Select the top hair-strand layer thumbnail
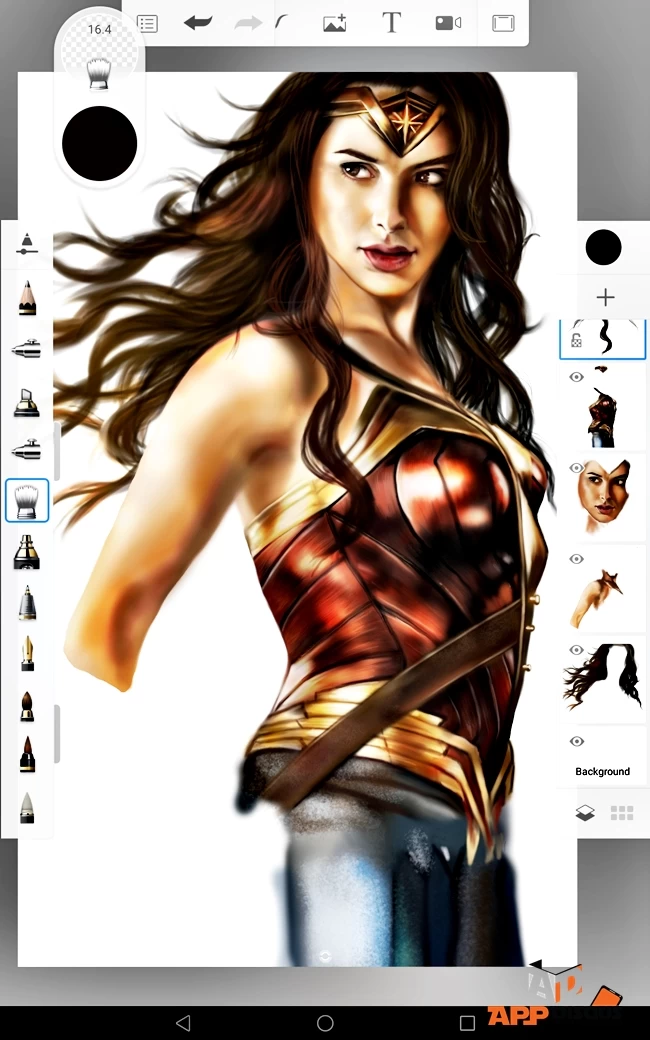650x1040 pixels. [x=605, y=338]
